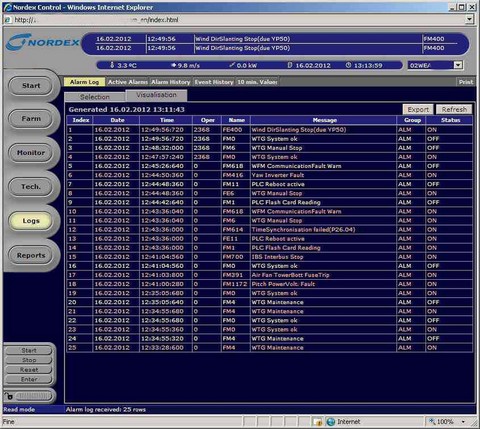
Task: Click the URL address field
Action: (x=238, y=20)
